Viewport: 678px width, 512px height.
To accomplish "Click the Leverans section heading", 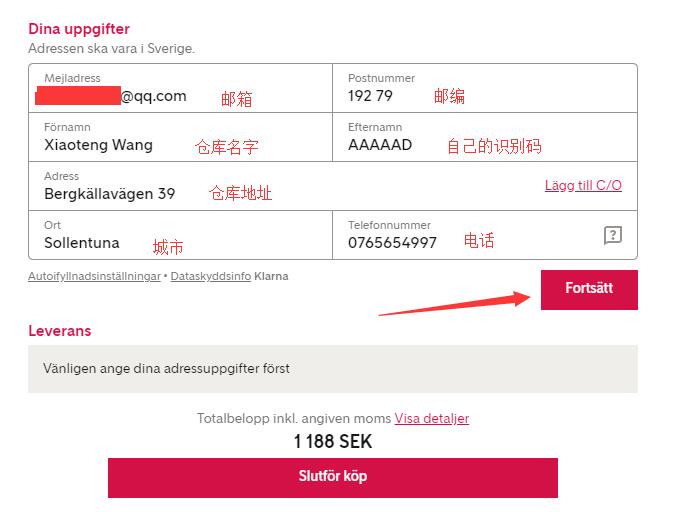I will [60, 331].
